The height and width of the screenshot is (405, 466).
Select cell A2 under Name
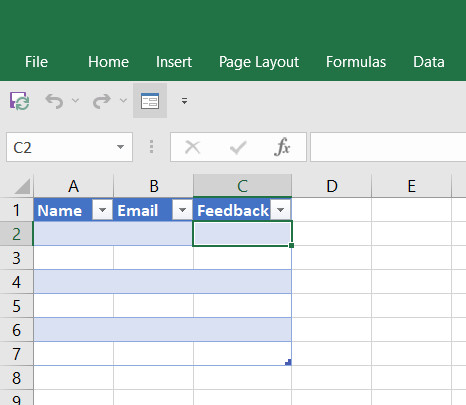73,234
